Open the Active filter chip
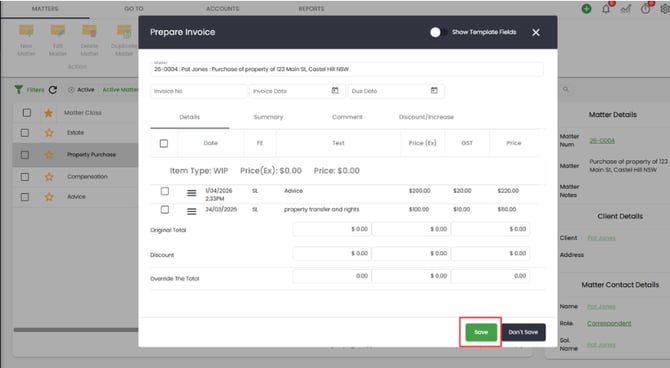 [81, 90]
